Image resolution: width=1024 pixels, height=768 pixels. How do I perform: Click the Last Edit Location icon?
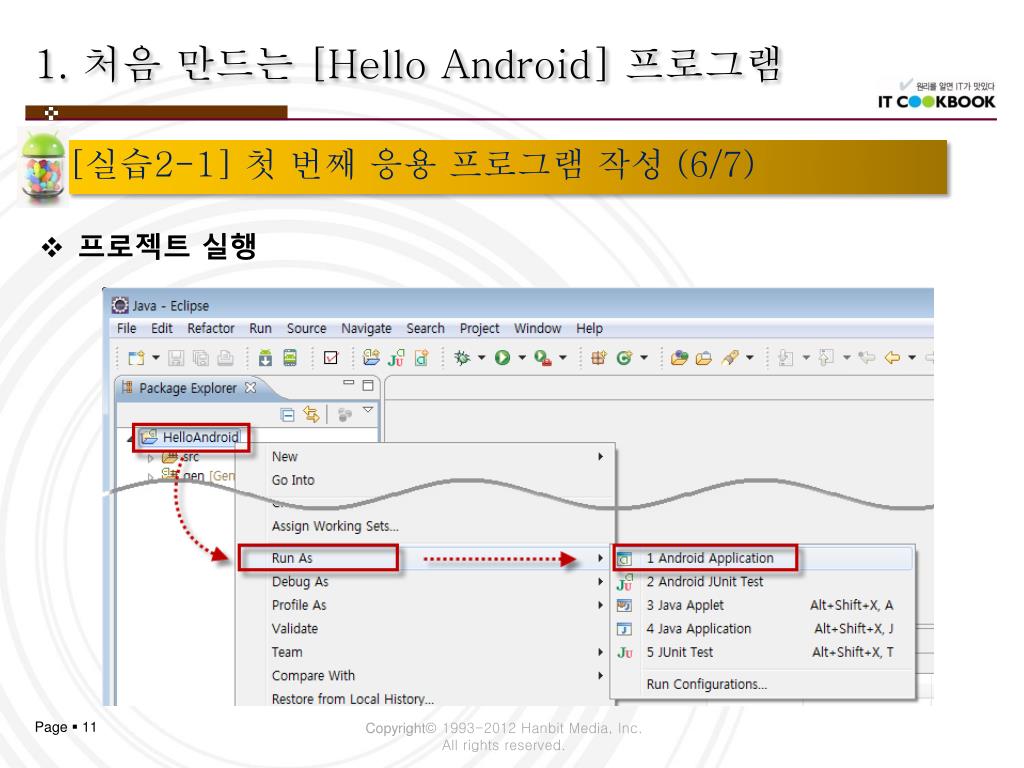[867, 358]
